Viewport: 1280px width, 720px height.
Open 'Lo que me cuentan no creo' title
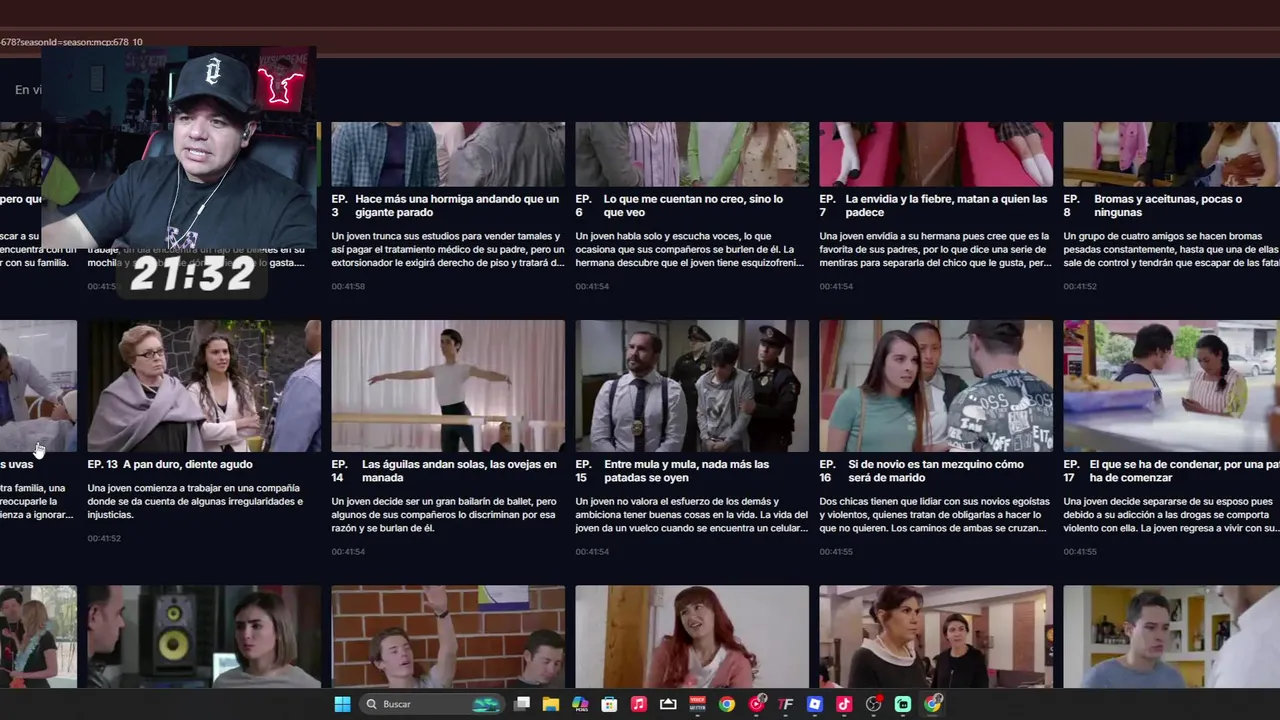click(x=693, y=206)
